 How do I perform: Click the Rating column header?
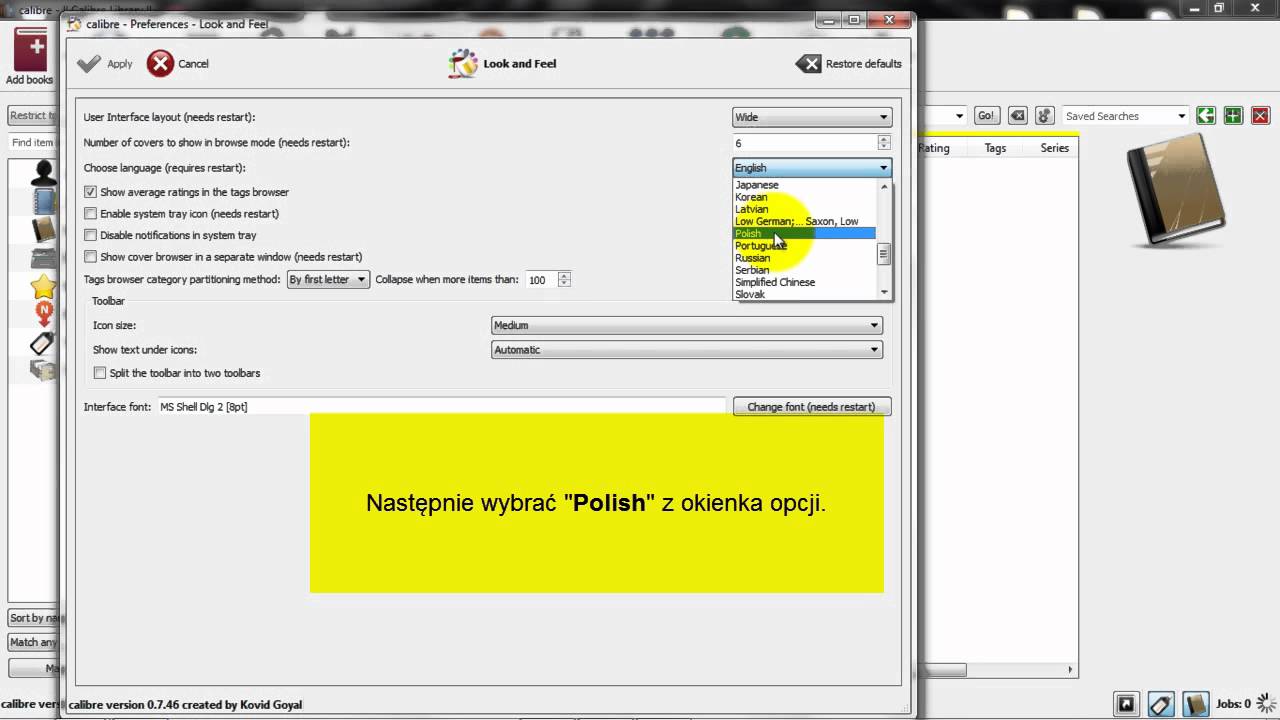tap(934, 148)
